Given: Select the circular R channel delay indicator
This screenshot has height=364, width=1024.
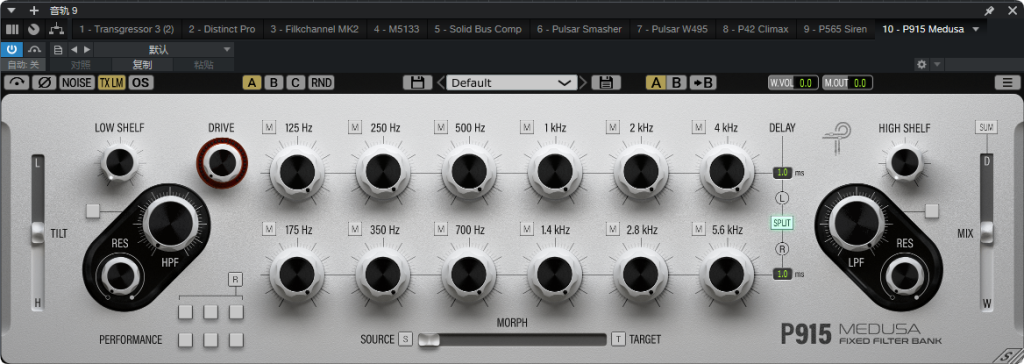Looking at the screenshot, I should tap(782, 248).
